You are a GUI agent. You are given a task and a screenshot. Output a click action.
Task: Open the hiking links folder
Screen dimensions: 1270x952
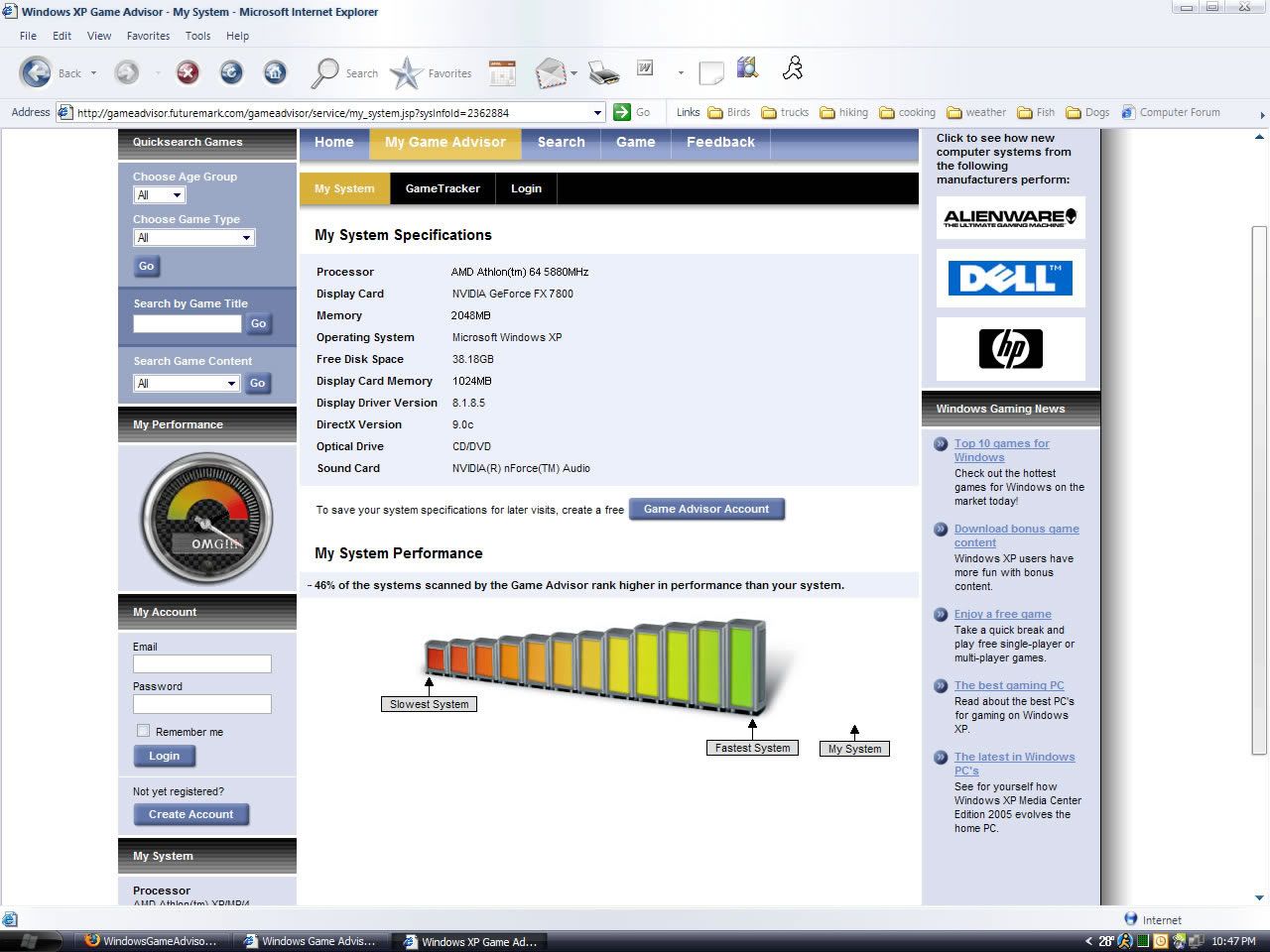[x=844, y=112]
